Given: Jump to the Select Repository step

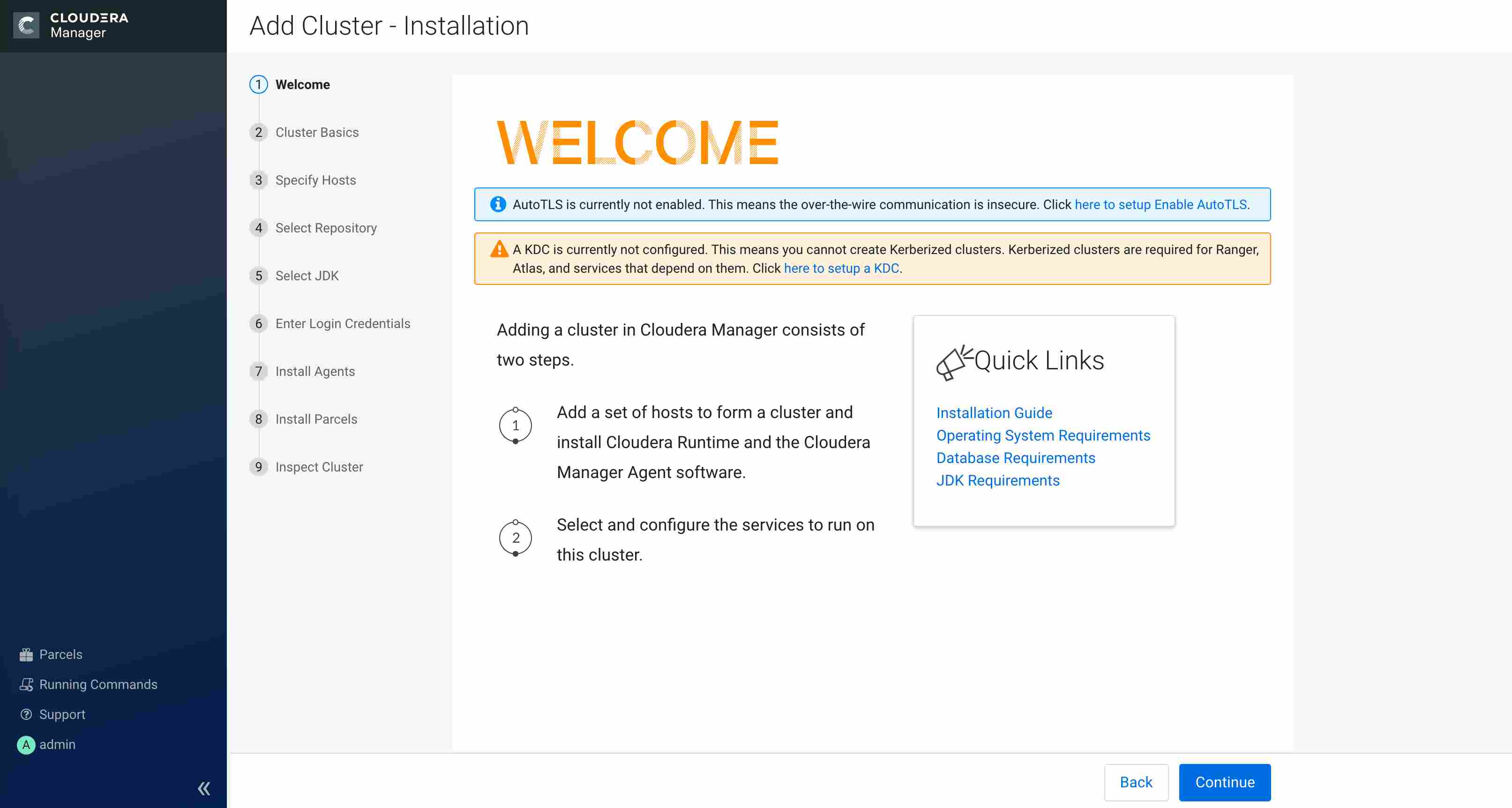Looking at the screenshot, I should pos(326,228).
